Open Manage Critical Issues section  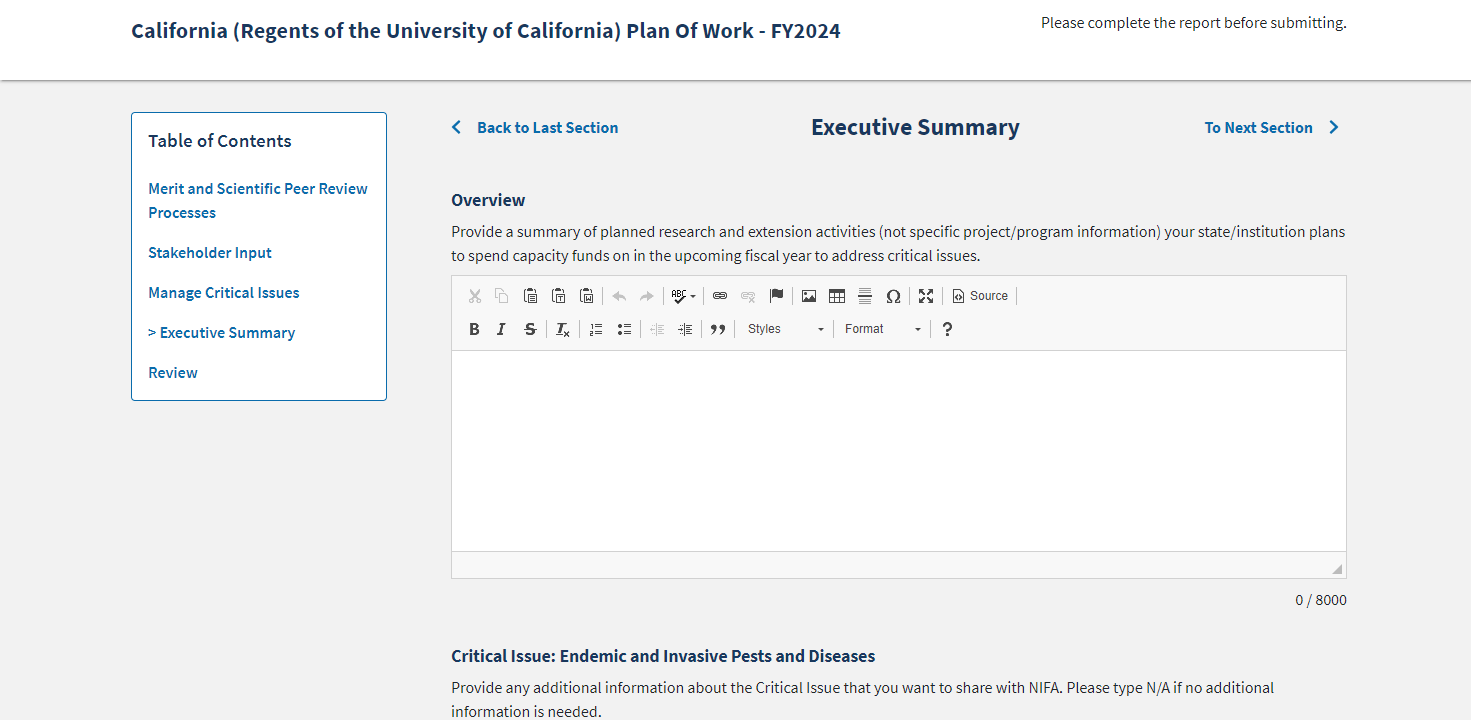(224, 293)
